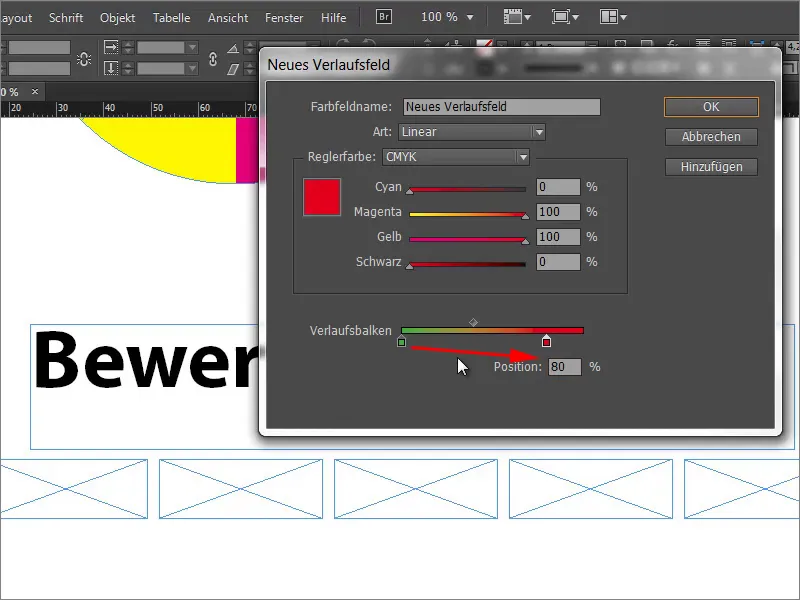Click the Neues Verlaufsfeld dialog title bar
The image size is (800, 600).
coord(520,65)
